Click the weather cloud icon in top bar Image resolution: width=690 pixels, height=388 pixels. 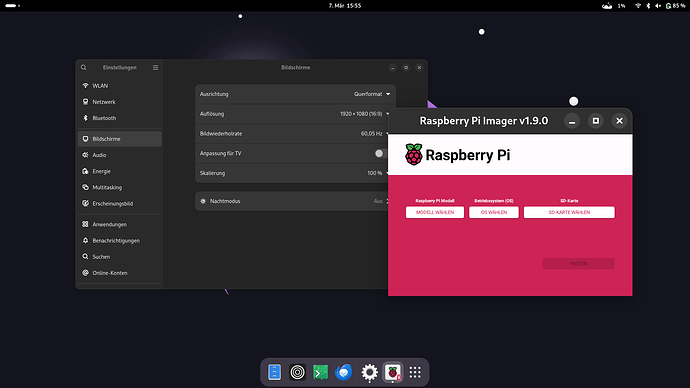point(607,6)
